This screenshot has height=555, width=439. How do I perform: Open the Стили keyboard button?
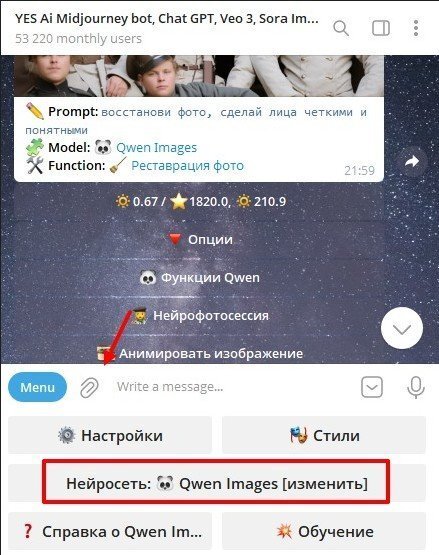coord(324,435)
